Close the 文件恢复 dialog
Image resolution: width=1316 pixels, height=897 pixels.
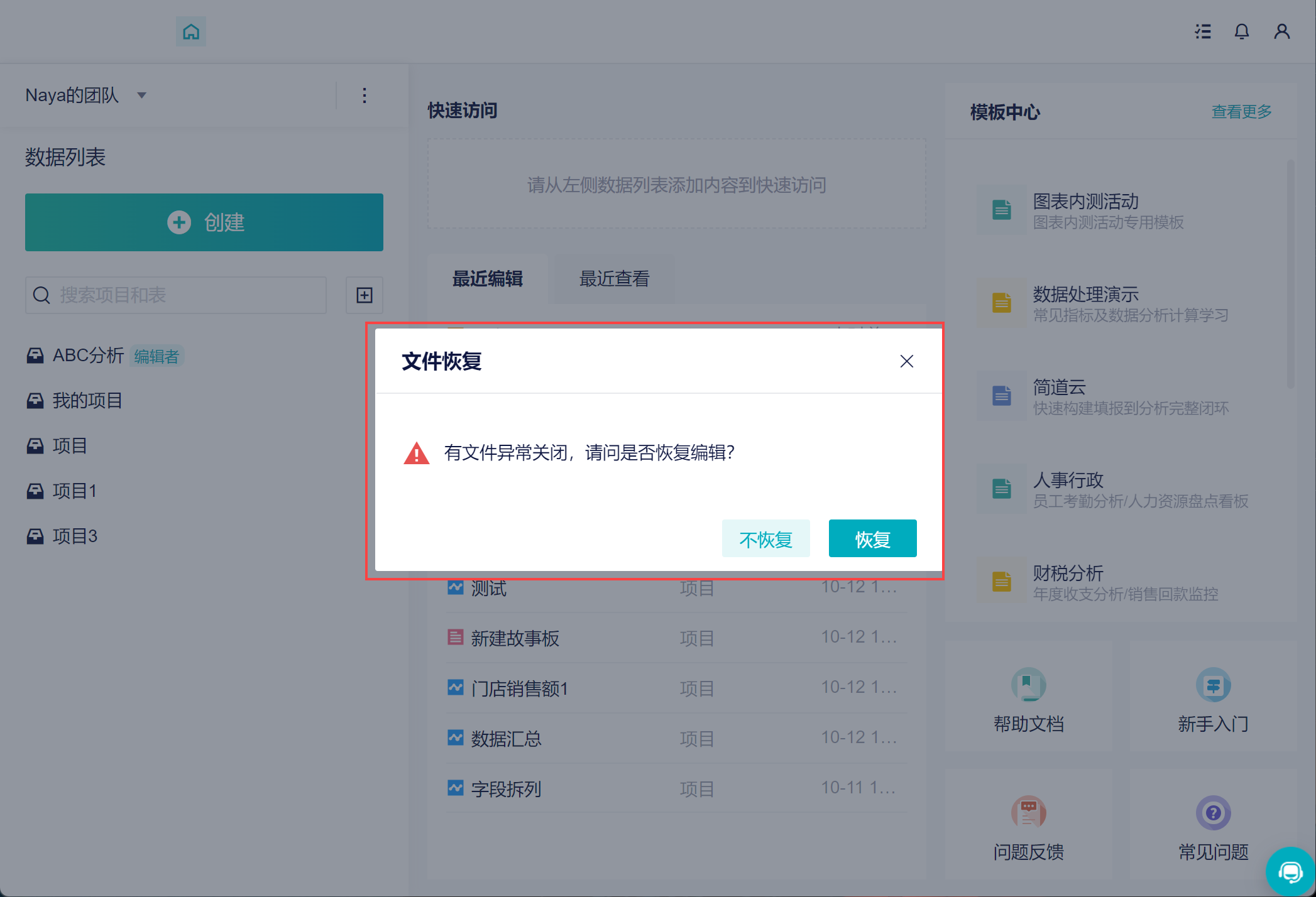906,361
